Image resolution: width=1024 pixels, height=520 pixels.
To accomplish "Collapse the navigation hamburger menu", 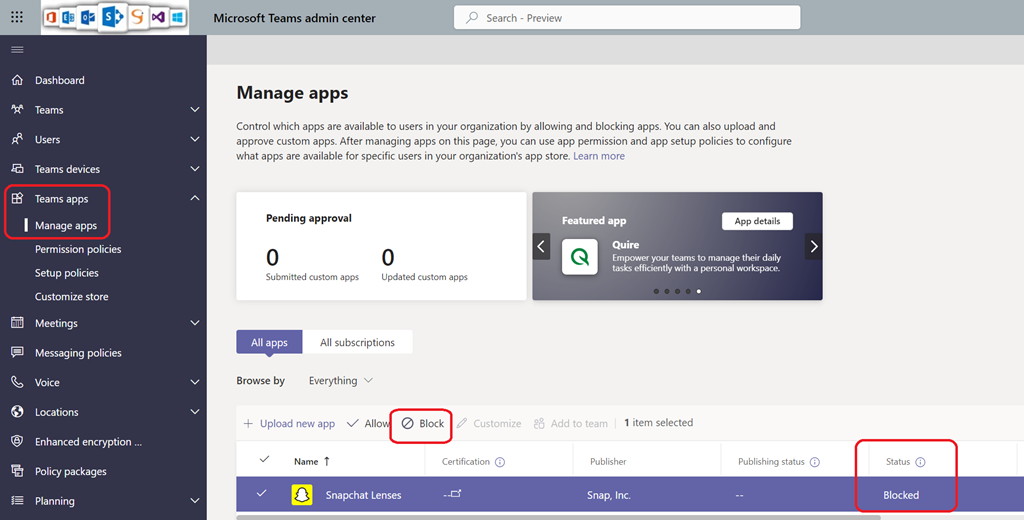I will 17,50.
